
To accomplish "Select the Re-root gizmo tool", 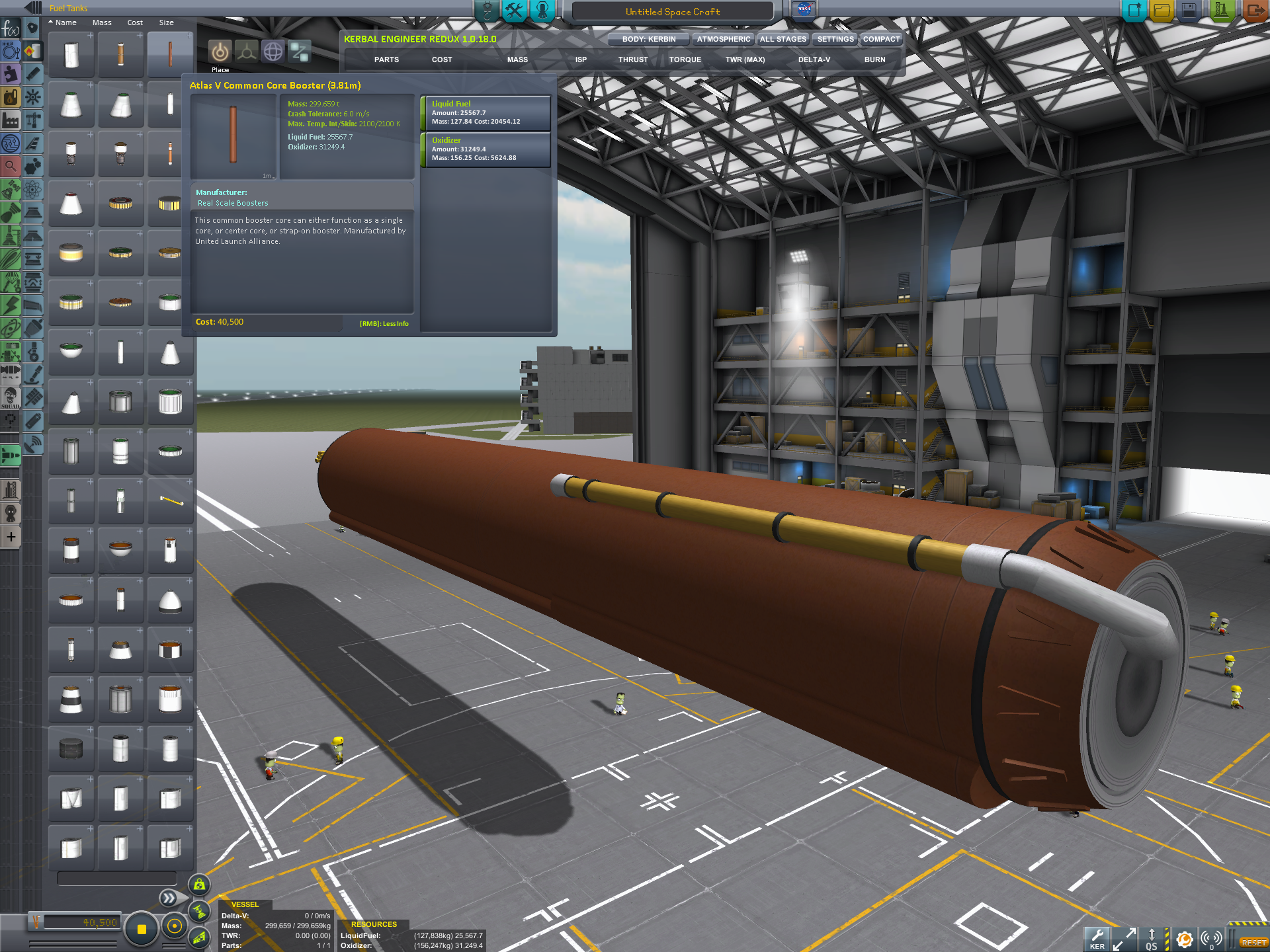I will point(300,52).
